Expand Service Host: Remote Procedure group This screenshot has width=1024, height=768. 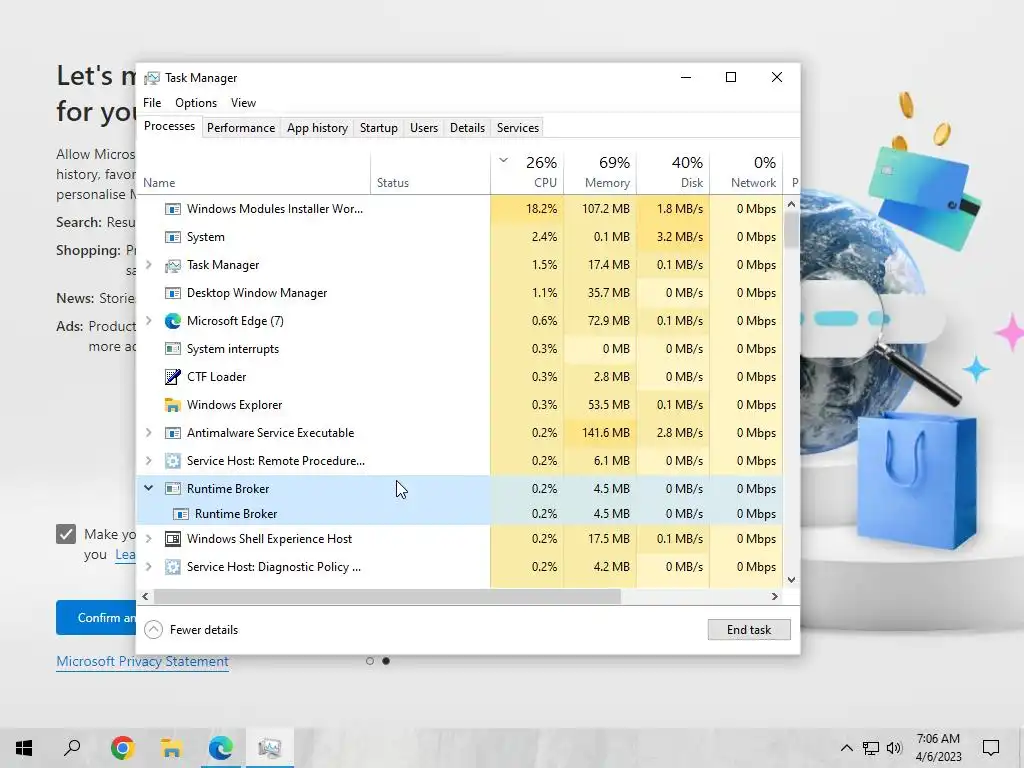click(x=149, y=460)
